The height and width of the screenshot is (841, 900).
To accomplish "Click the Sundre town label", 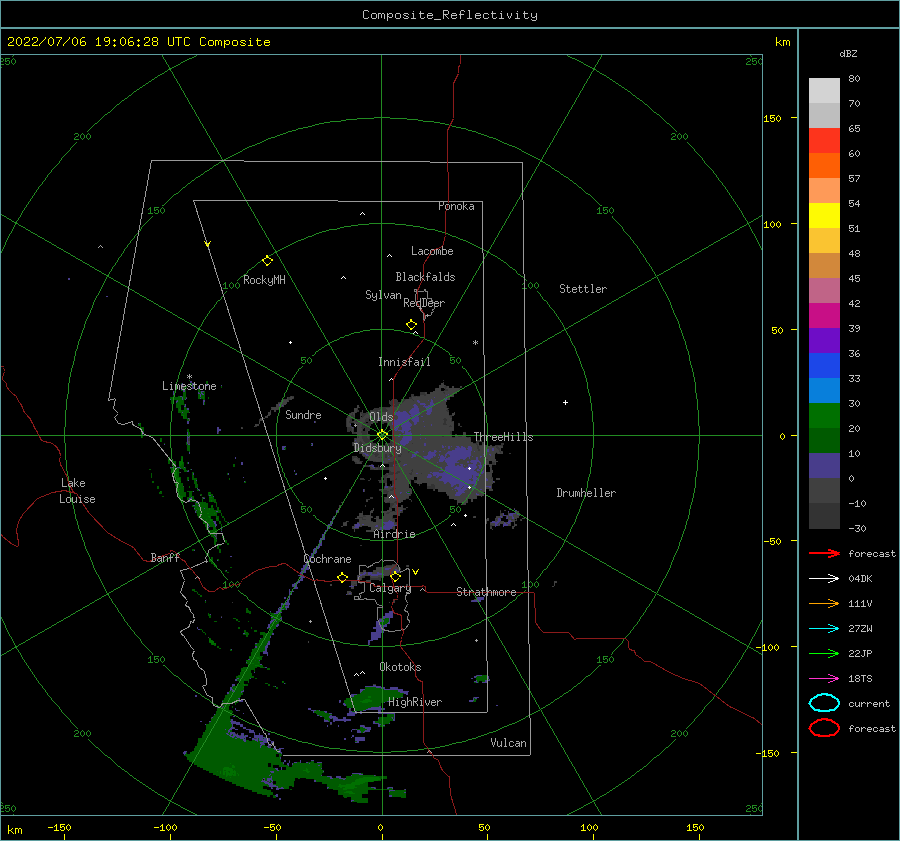I will click(303, 414).
